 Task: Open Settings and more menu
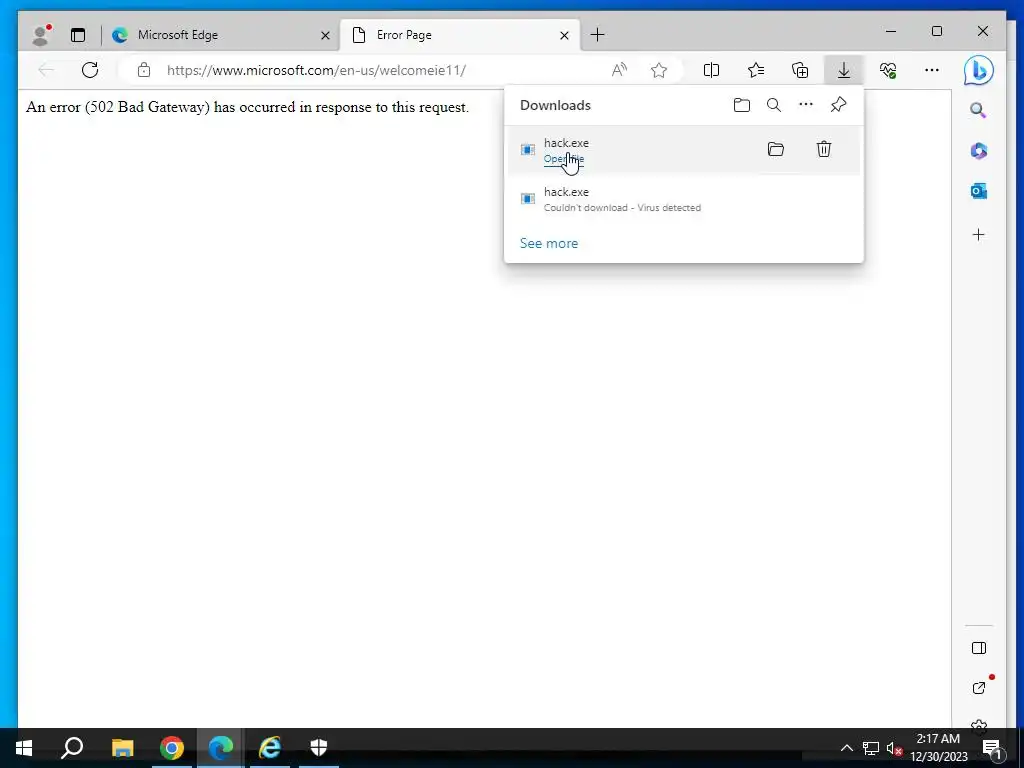click(x=932, y=70)
